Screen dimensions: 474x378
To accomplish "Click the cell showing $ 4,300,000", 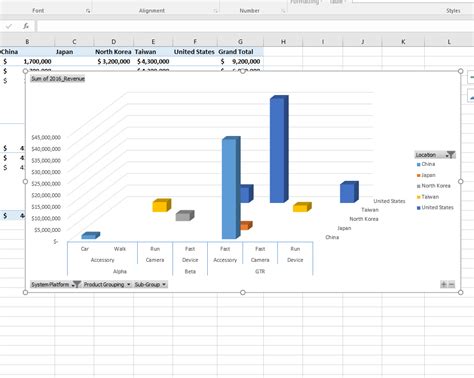I will 153,61.
